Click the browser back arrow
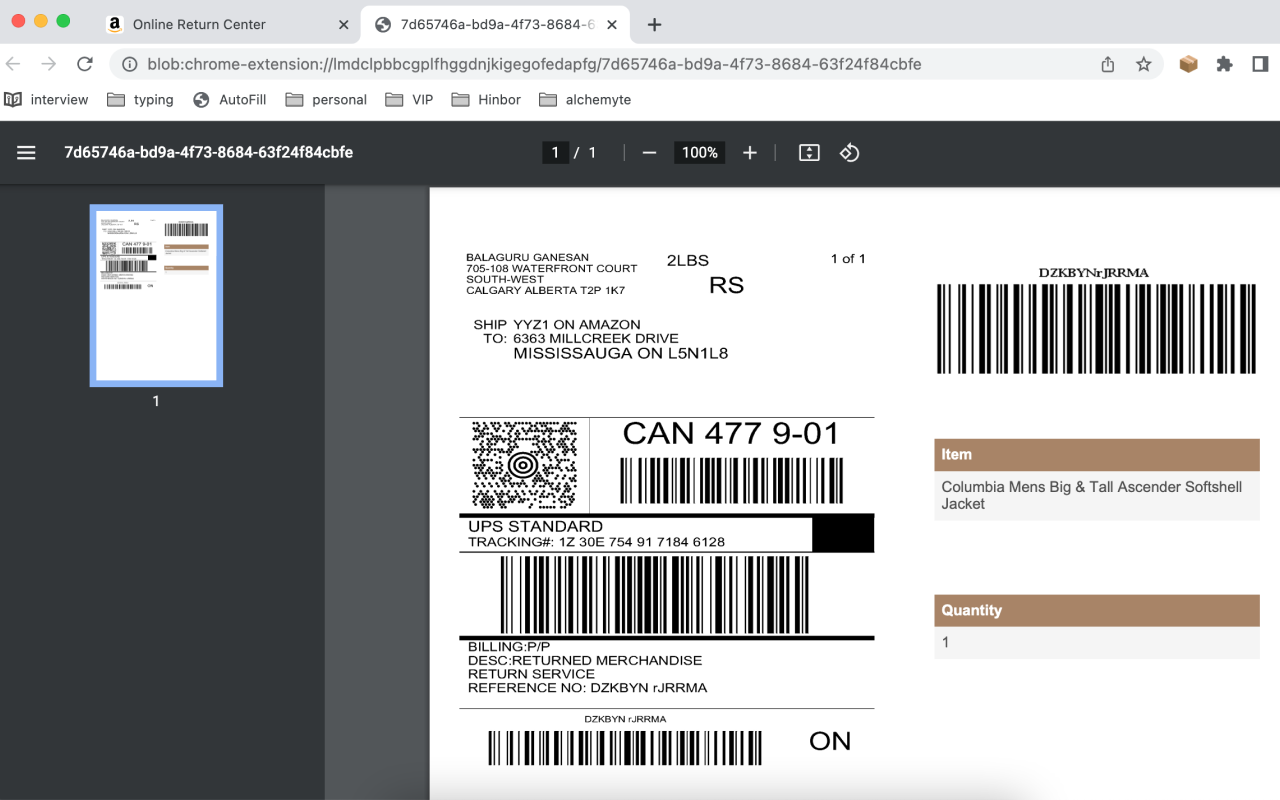This screenshot has height=800, width=1280. (13, 64)
